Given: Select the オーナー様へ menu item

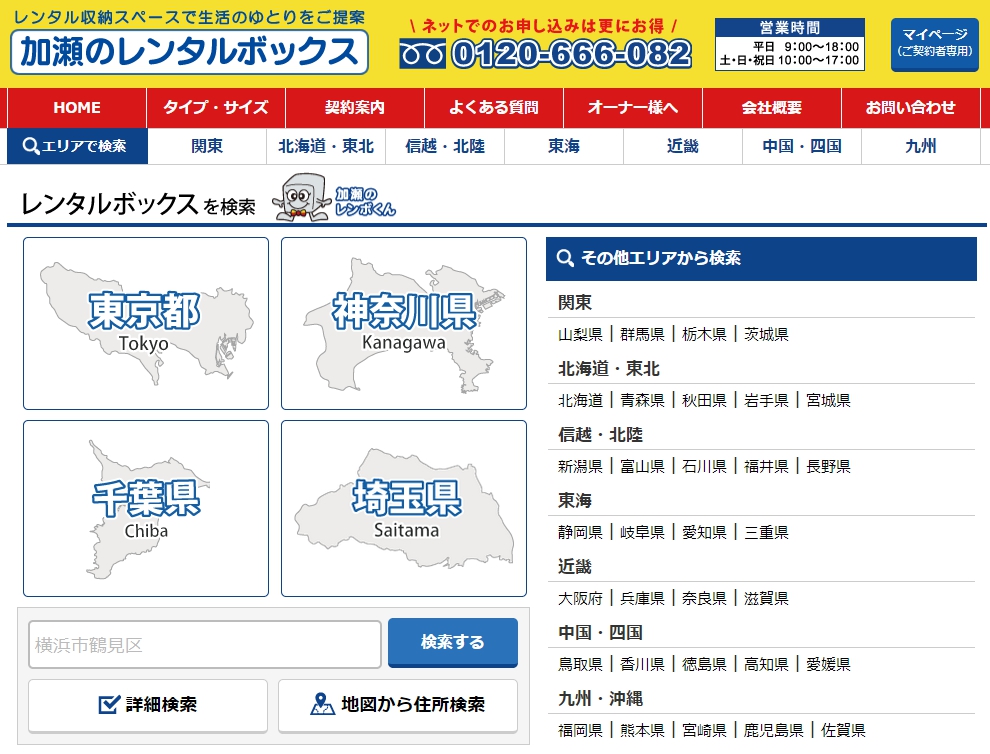Looking at the screenshot, I should pos(633,108).
